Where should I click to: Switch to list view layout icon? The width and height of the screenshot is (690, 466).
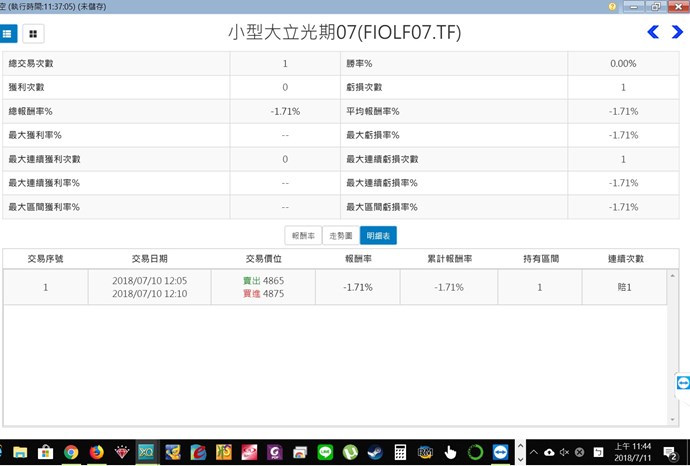point(7,33)
